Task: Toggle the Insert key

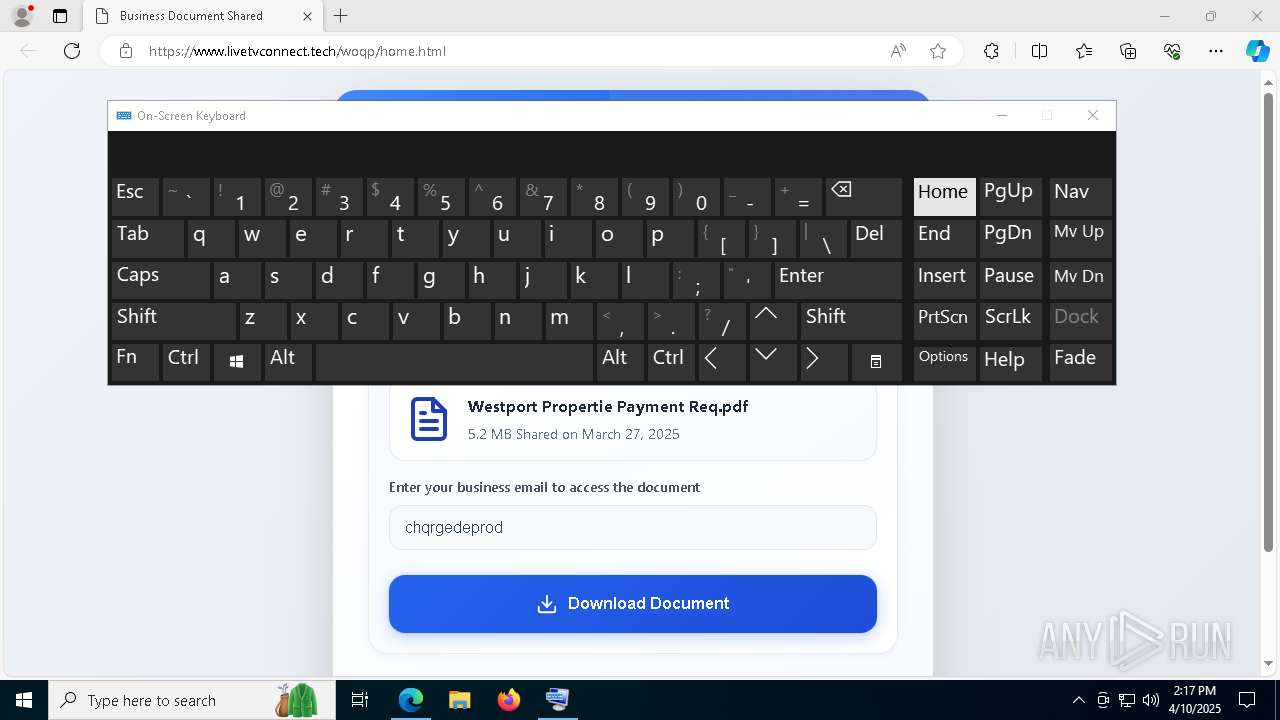Action: pyautogui.click(x=944, y=279)
